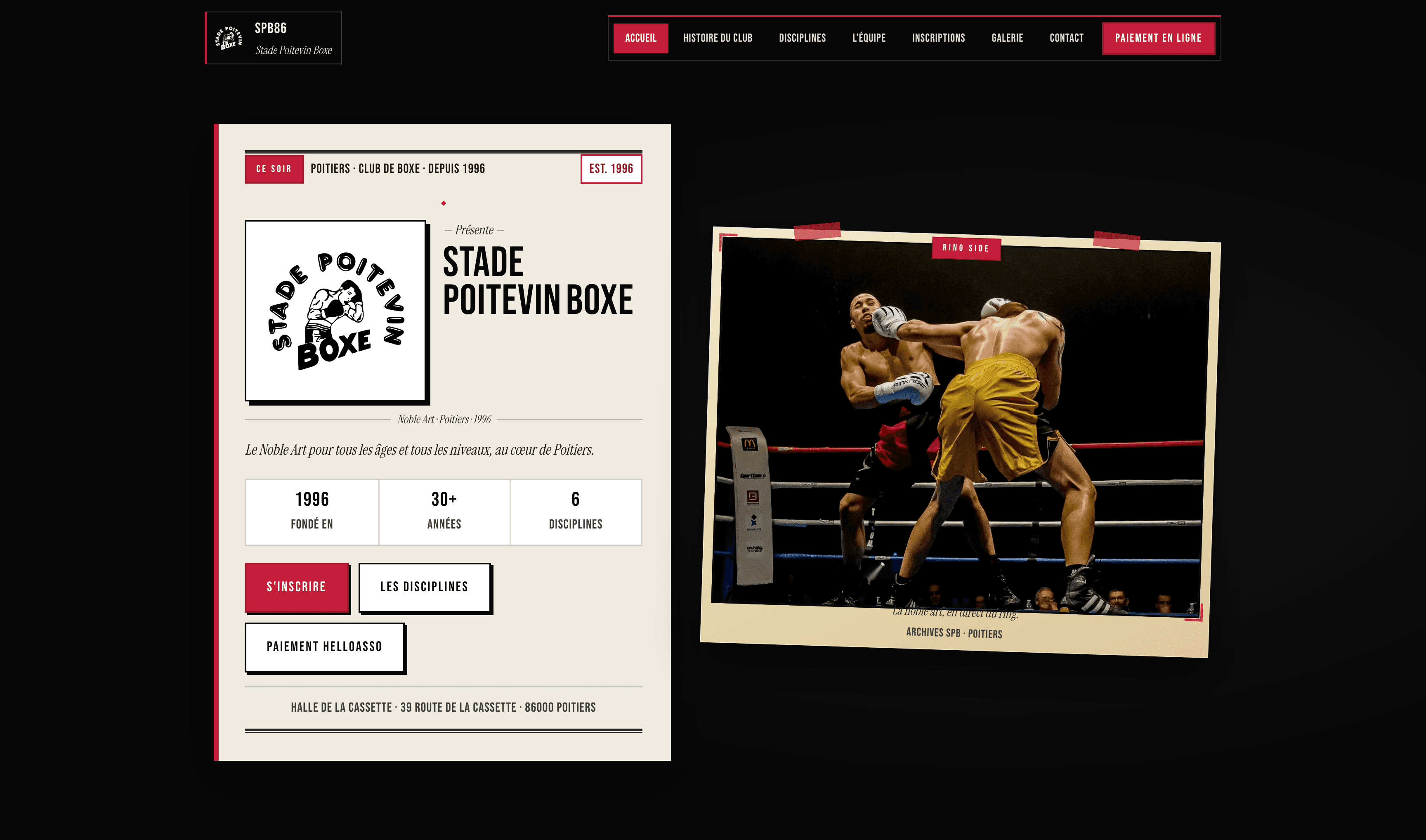Click the S'inscrire button

click(x=297, y=587)
